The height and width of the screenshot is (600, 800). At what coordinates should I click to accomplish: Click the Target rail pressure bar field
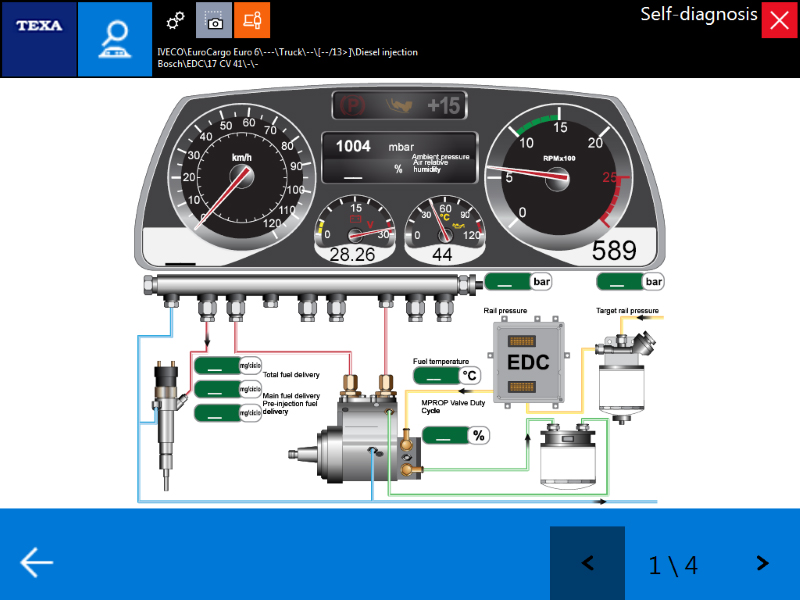(x=630, y=282)
